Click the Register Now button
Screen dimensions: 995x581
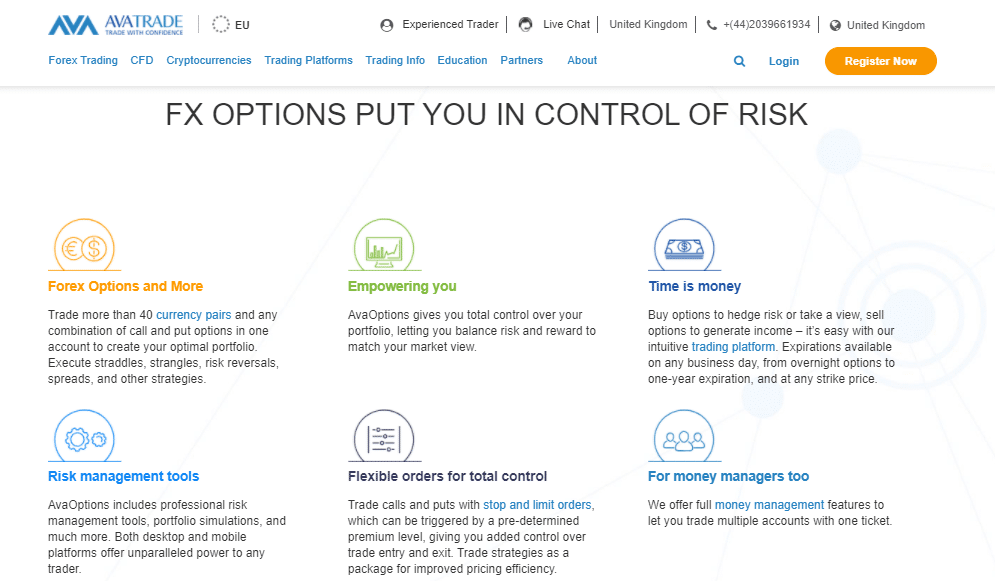[880, 61]
